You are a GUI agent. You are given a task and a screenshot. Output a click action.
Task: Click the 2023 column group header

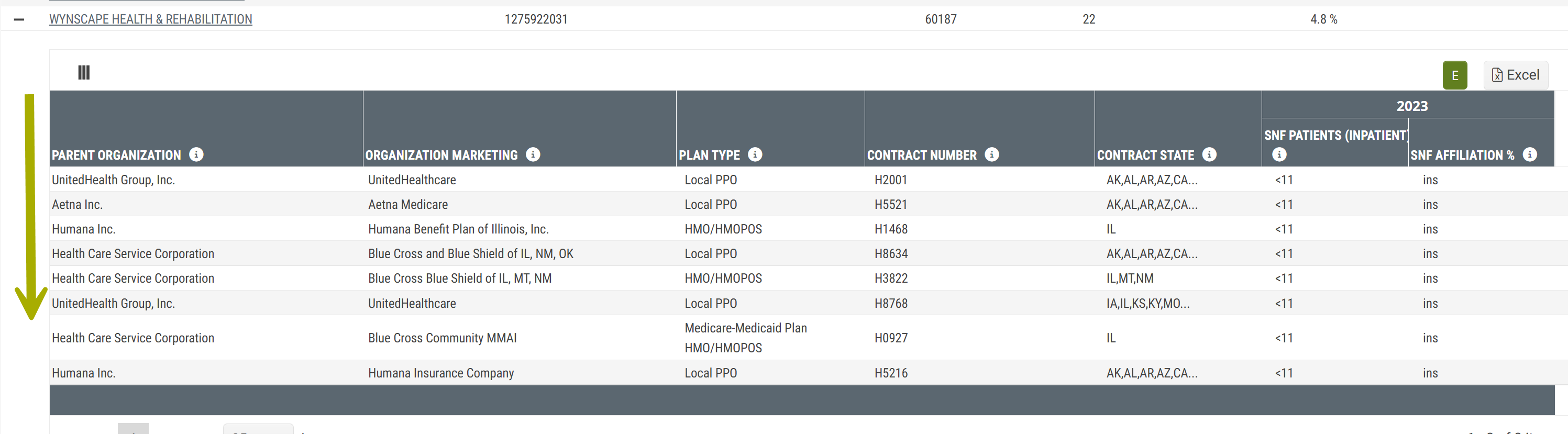(1411, 106)
